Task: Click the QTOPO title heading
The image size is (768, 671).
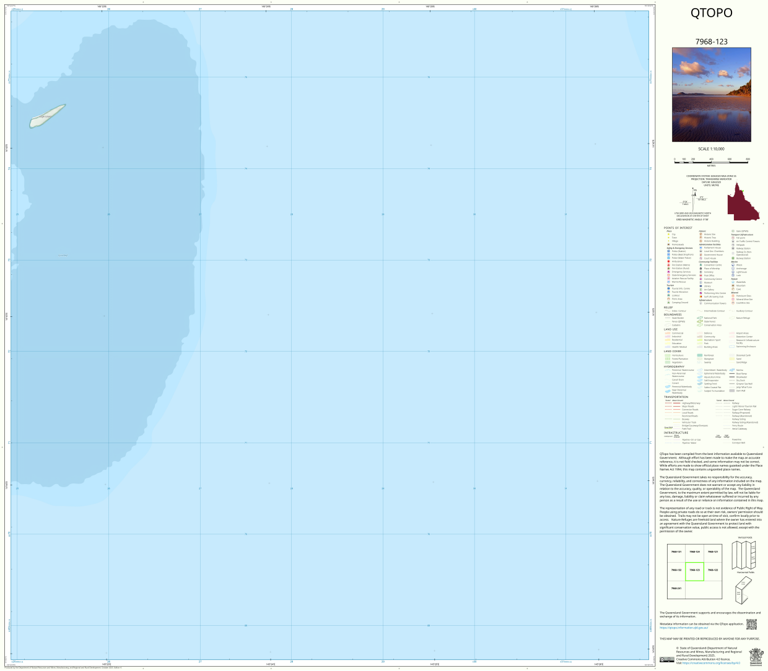Action: pos(711,13)
